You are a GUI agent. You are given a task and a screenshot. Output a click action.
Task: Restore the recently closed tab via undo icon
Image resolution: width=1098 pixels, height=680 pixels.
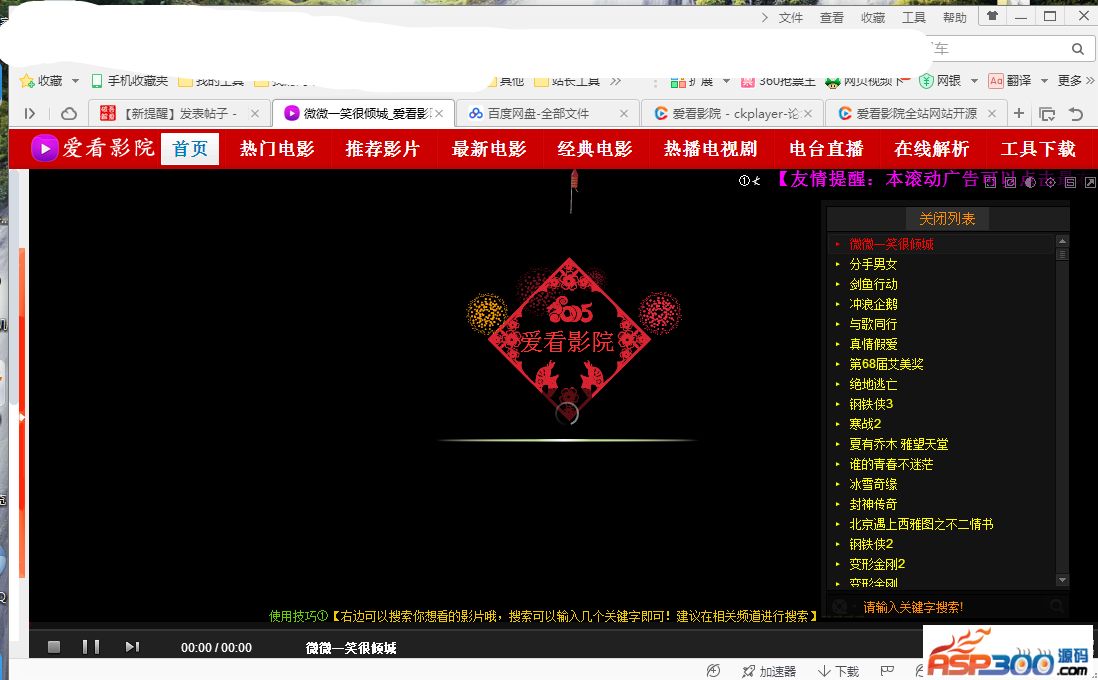tap(1076, 113)
